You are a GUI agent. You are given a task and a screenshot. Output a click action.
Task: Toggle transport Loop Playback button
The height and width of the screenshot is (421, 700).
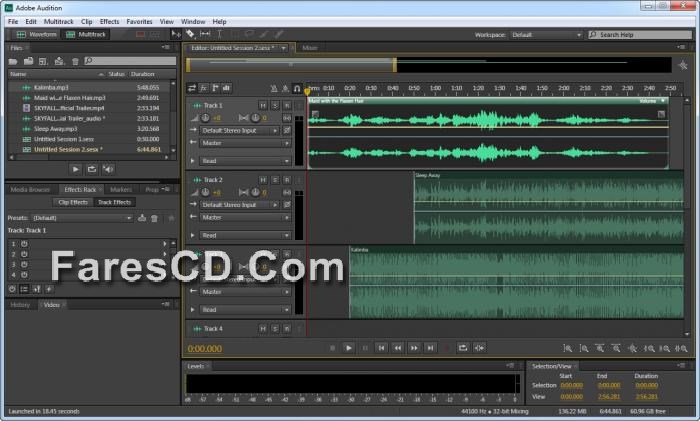[462, 348]
